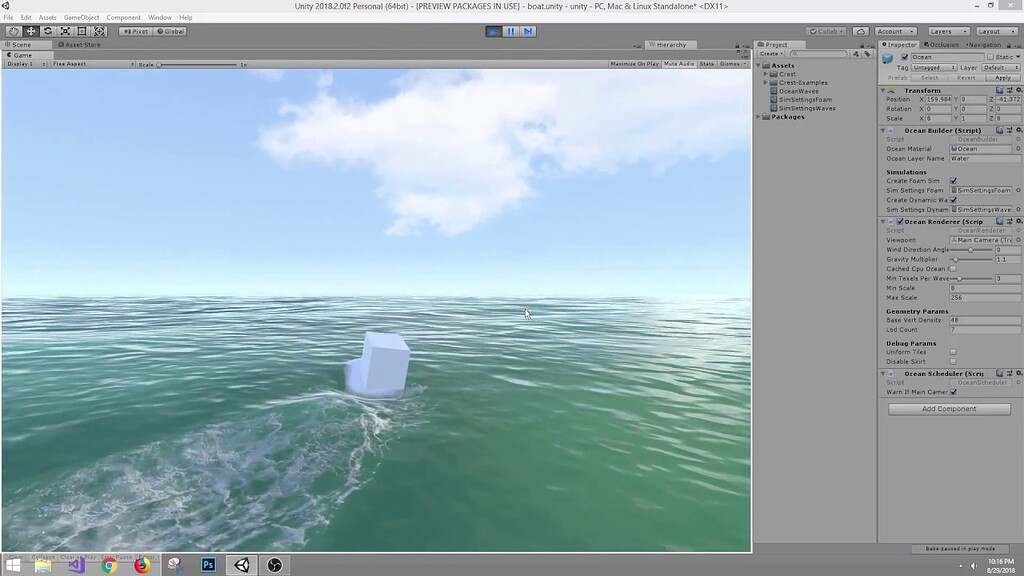Open the Layer dropdown set to Default
This screenshot has height=576, width=1024.
tap(1000, 67)
